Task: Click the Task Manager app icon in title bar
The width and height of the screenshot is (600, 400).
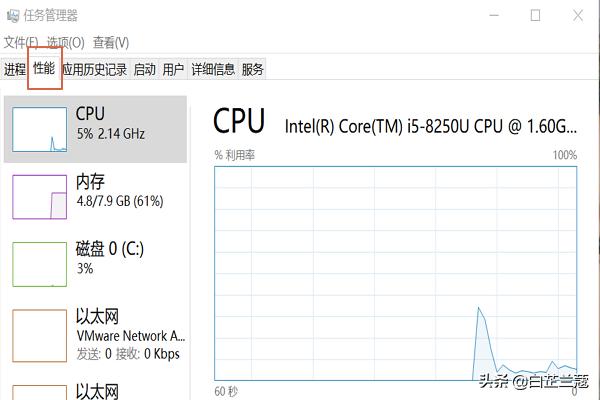Action: [x=12, y=16]
